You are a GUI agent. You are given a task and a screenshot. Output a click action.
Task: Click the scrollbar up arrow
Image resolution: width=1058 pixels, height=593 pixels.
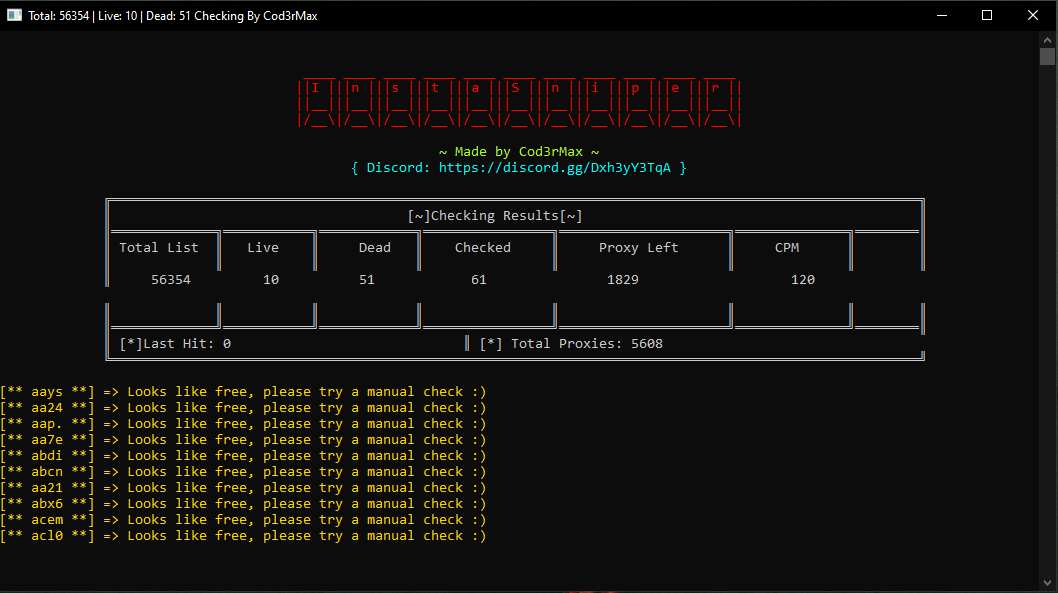pyautogui.click(x=1047, y=40)
